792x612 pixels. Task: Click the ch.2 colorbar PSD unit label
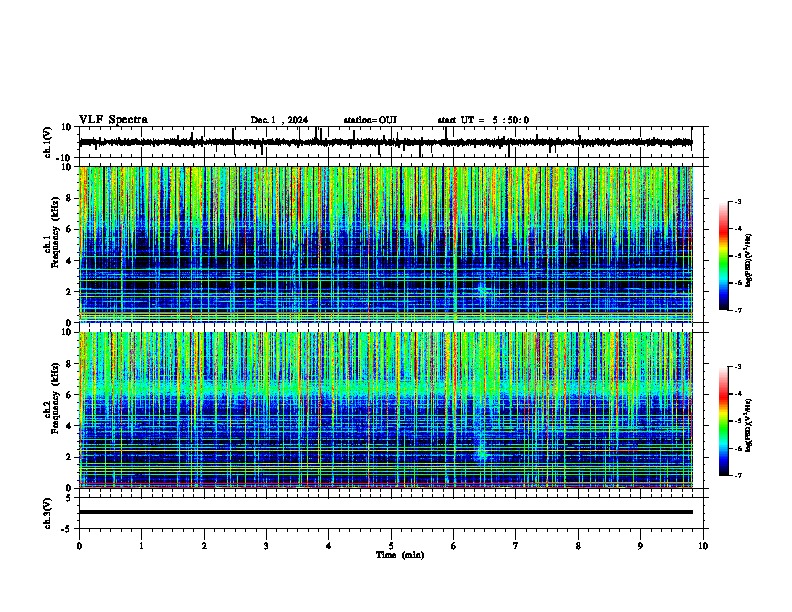tap(748, 425)
